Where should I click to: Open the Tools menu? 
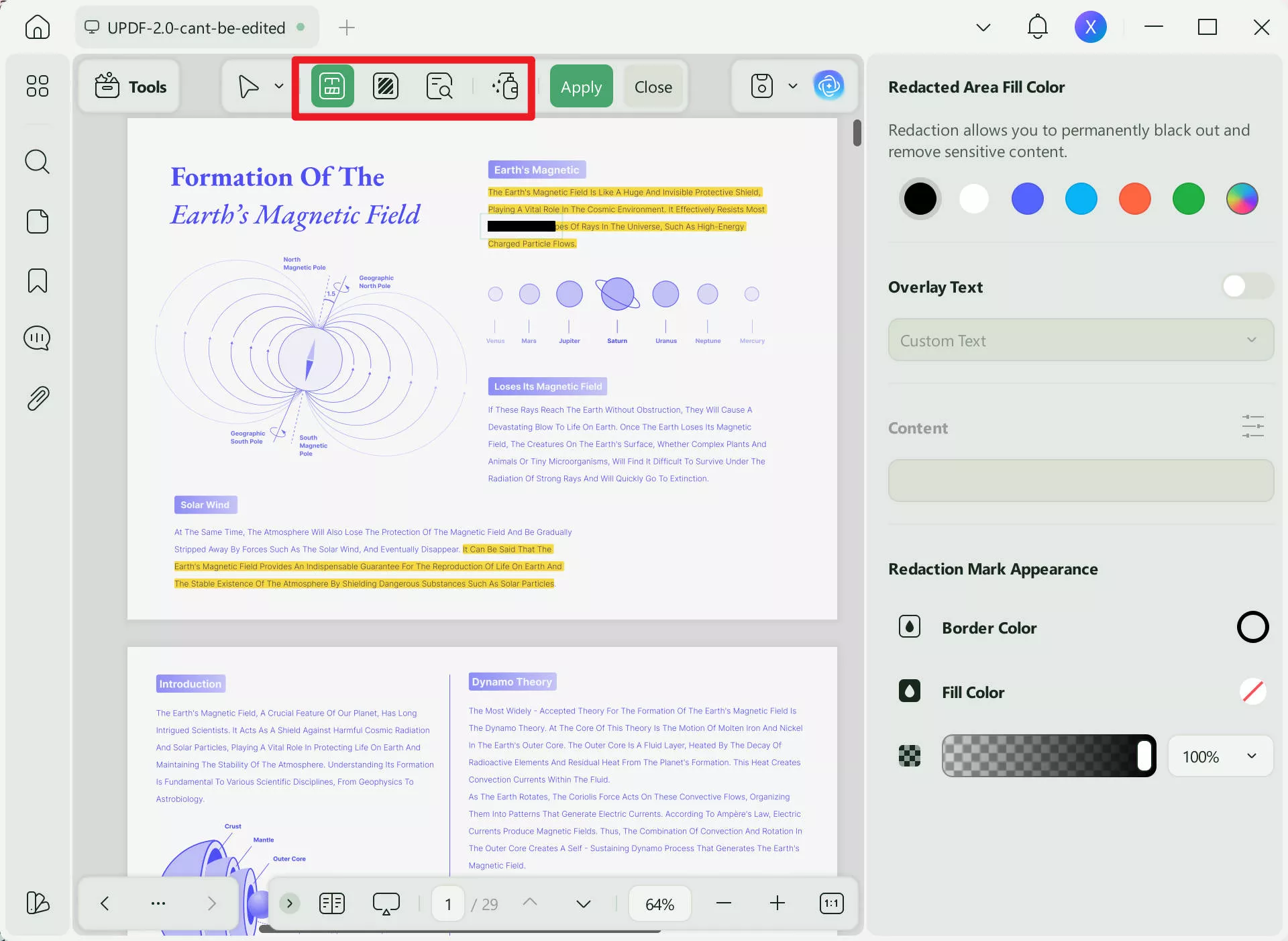pos(130,87)
